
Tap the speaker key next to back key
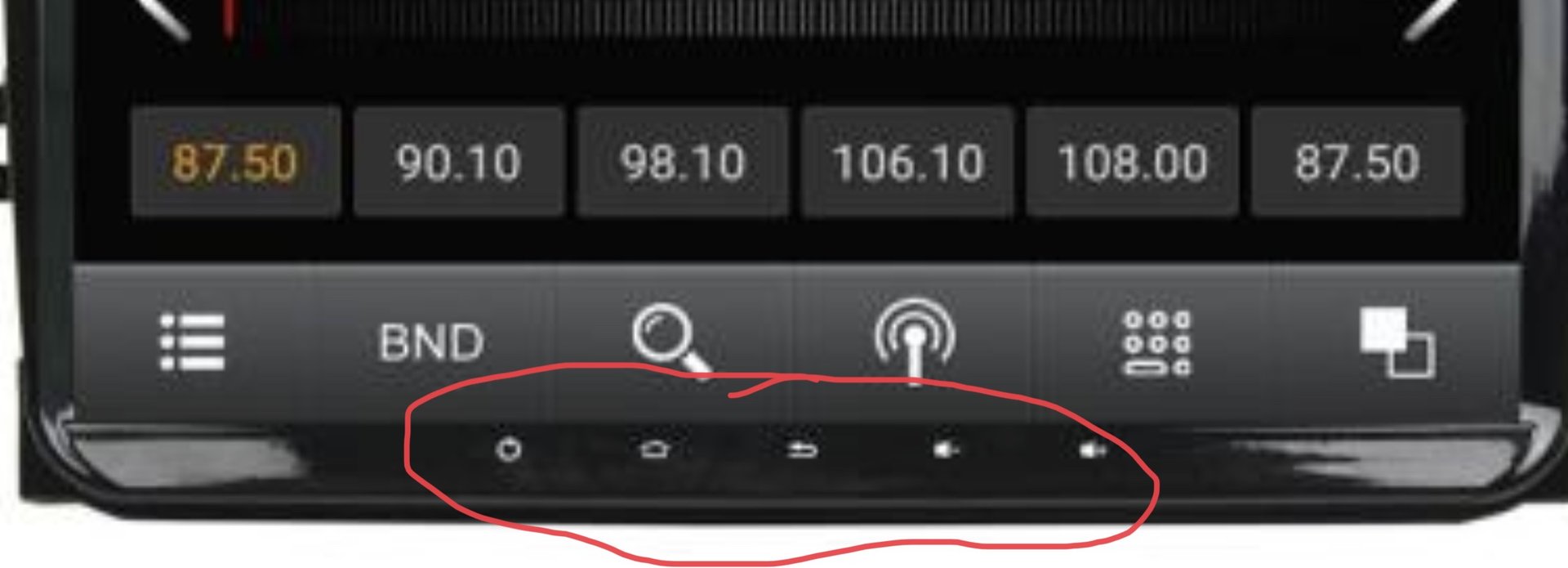(x=947, y=449)
